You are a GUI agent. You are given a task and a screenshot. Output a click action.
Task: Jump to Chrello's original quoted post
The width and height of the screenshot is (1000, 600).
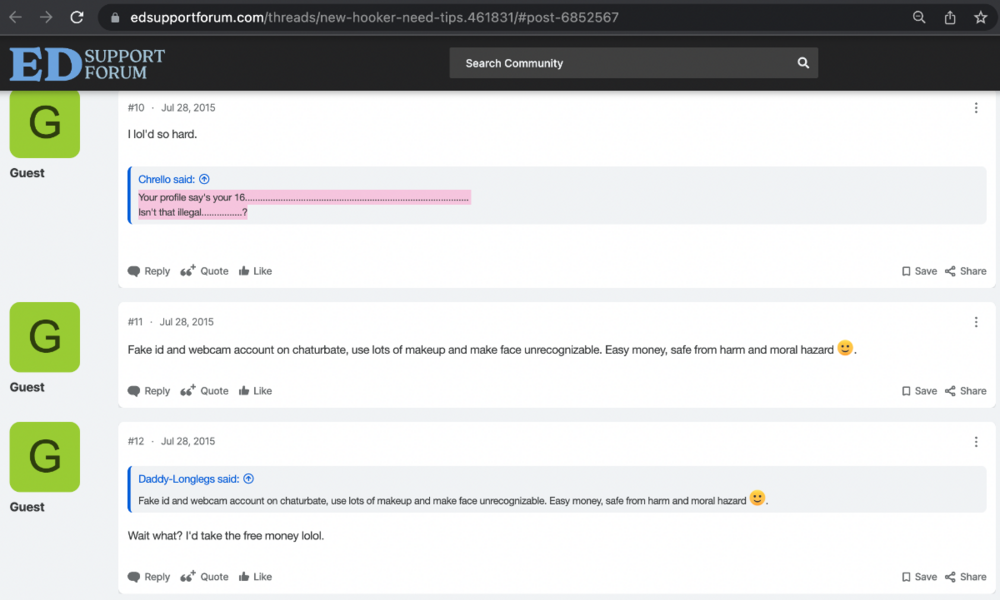click(204, 179)
